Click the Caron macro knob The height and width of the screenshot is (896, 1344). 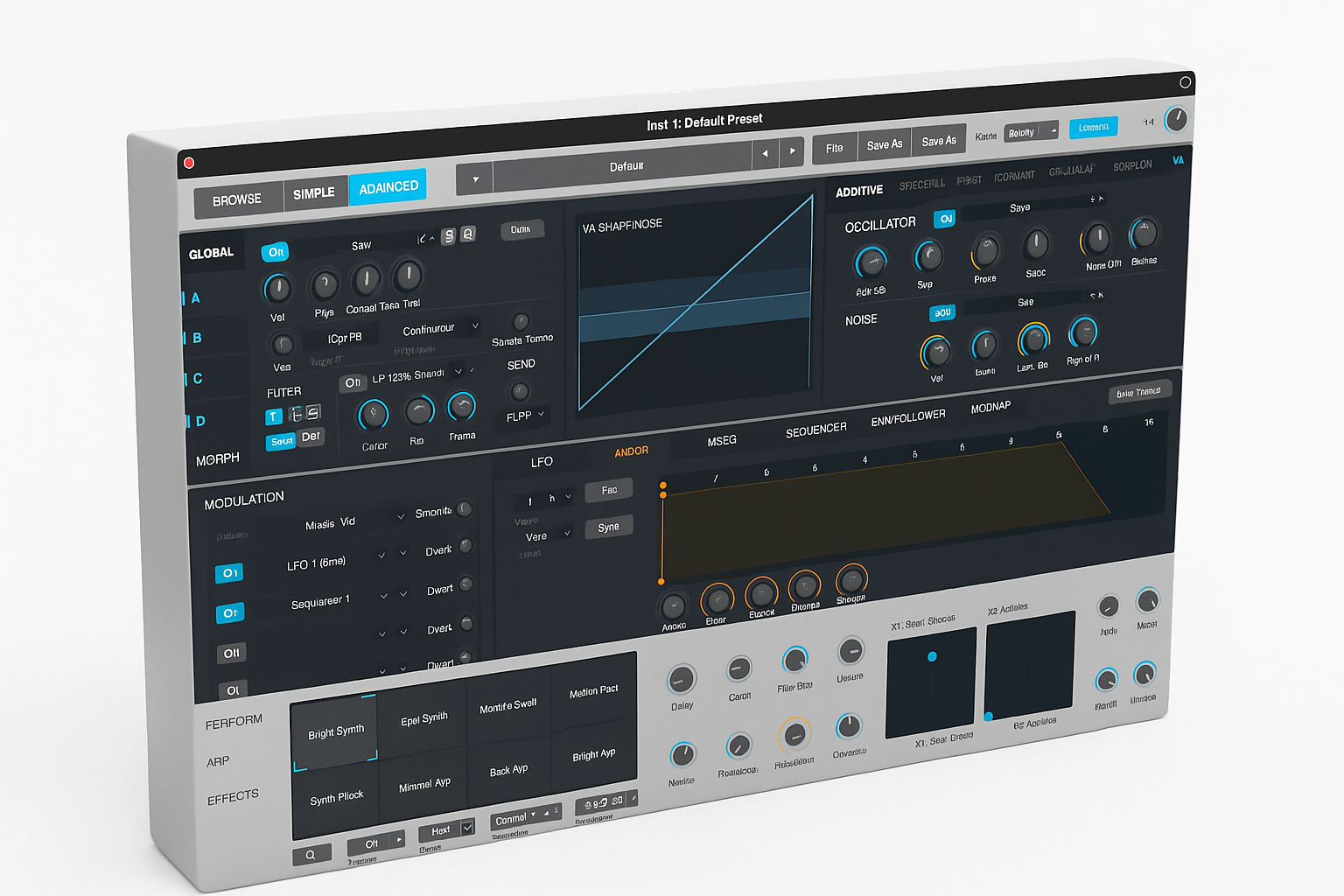[739, 671]
